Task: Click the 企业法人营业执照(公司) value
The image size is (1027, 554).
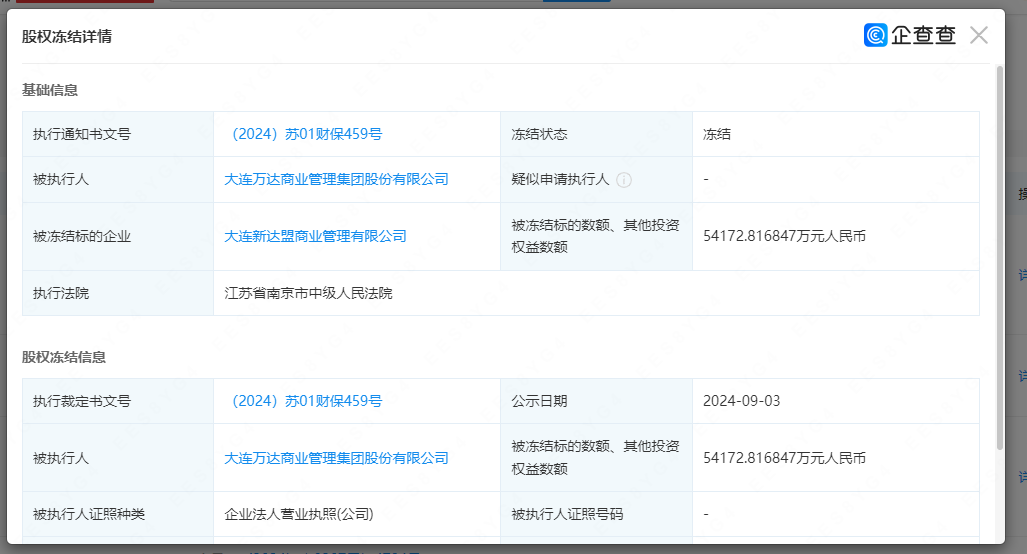Action: pyautogui.click(x=299, y=515)
